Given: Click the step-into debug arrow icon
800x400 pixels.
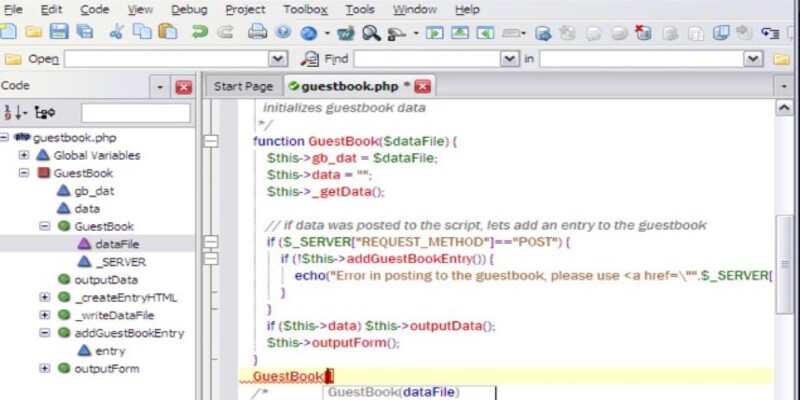Looking at the screenshot, I should pyautogui.click(x=770, y=33).
